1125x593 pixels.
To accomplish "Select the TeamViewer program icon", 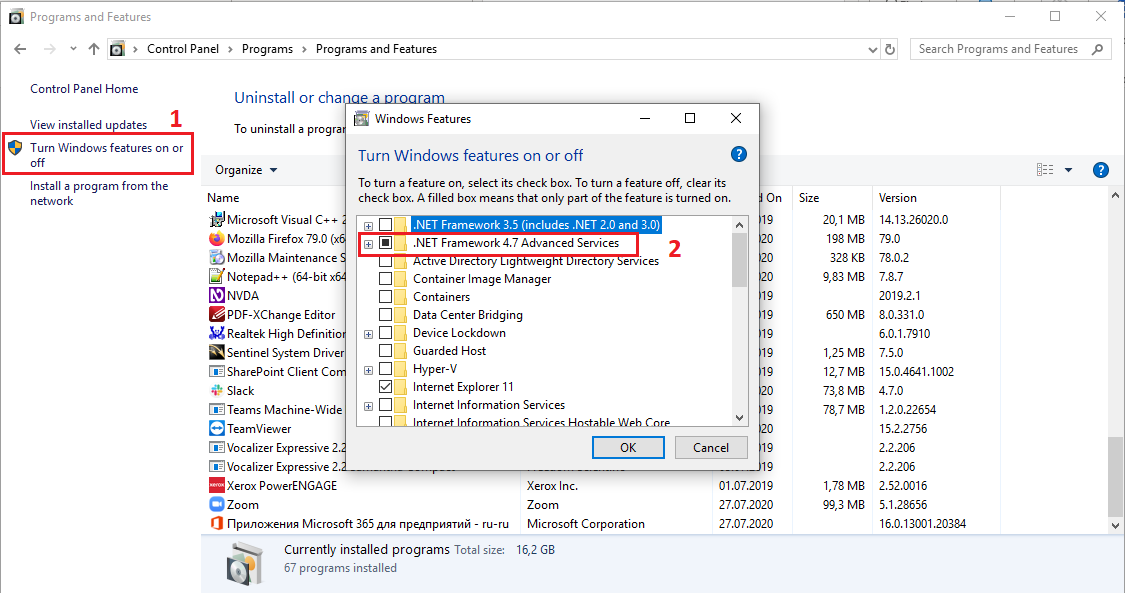I will [217, 428].
